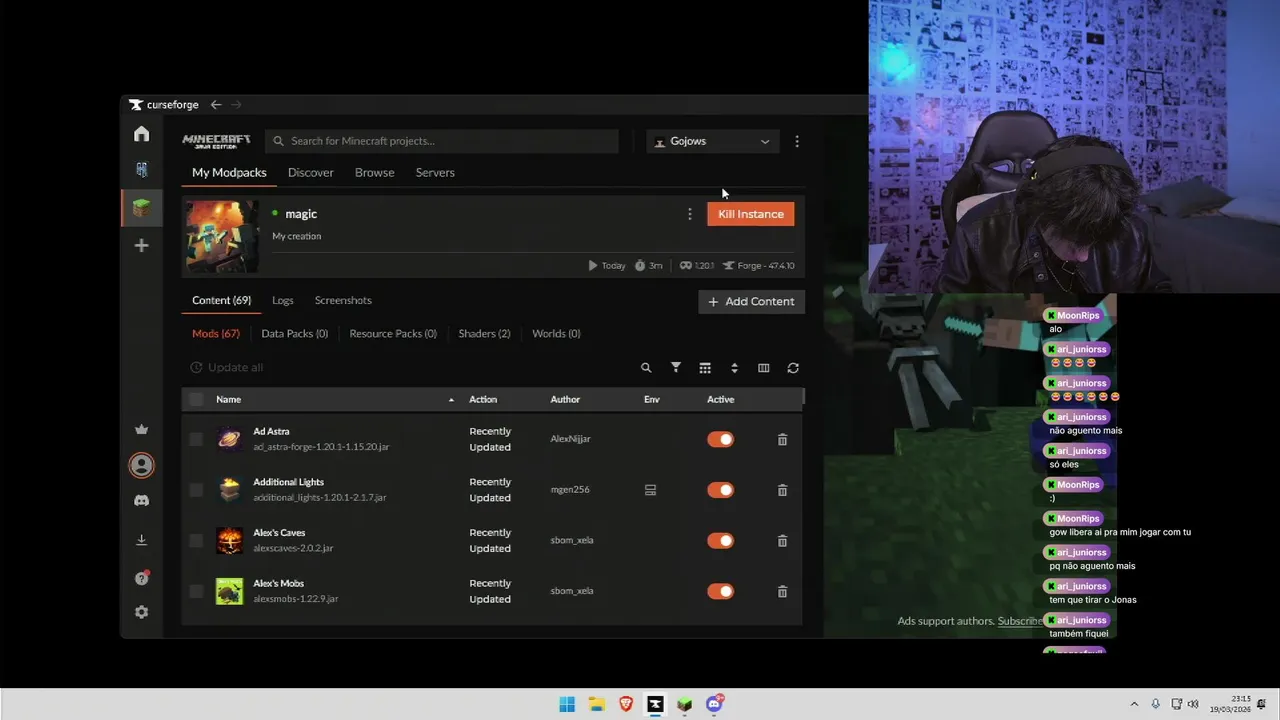
Task: Open the Gojows account dropdown
Action: pyautogui.click(x=712, y=142)
